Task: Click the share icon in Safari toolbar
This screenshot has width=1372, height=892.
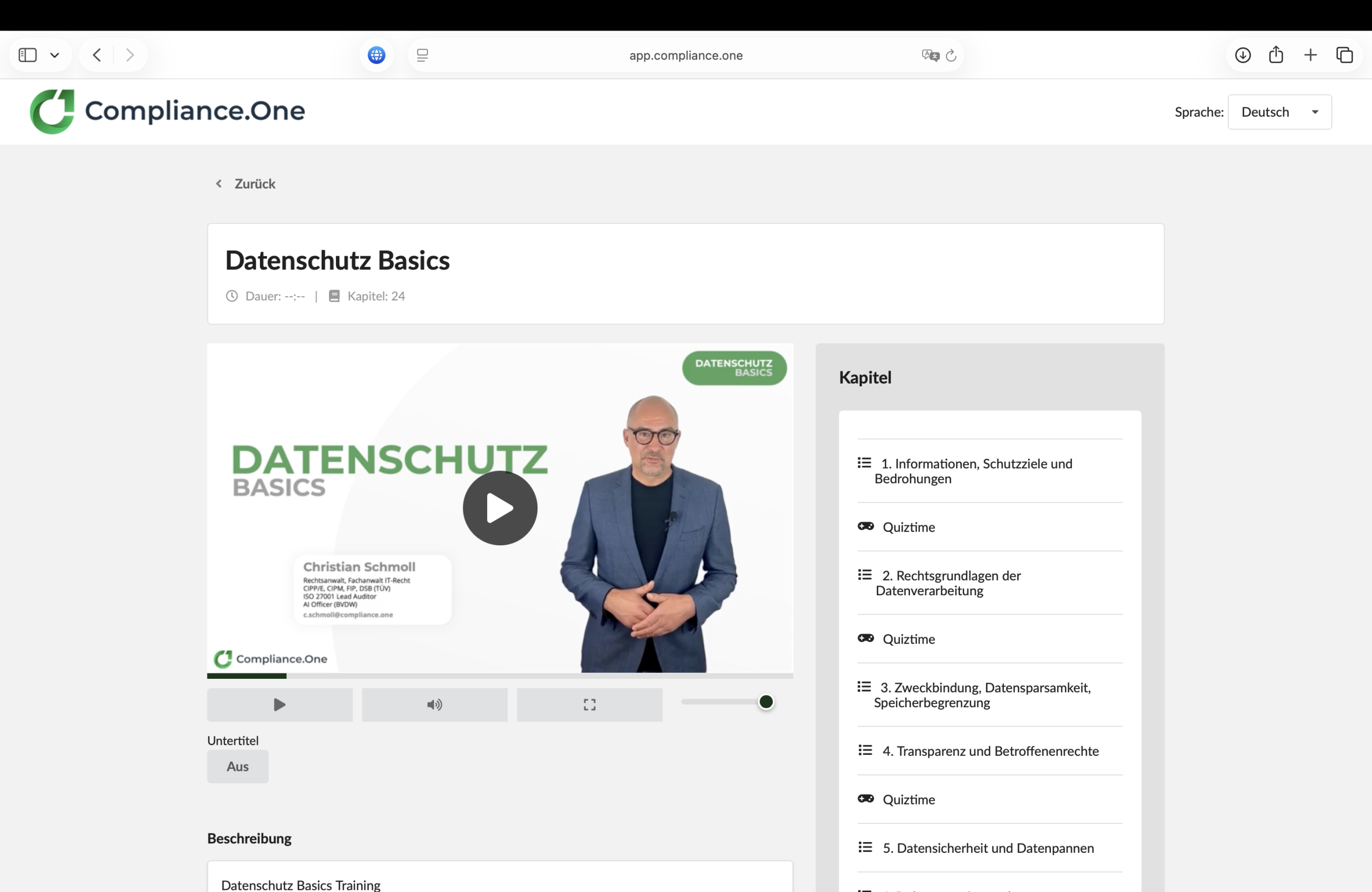Action: click(x=1276, y=54)
